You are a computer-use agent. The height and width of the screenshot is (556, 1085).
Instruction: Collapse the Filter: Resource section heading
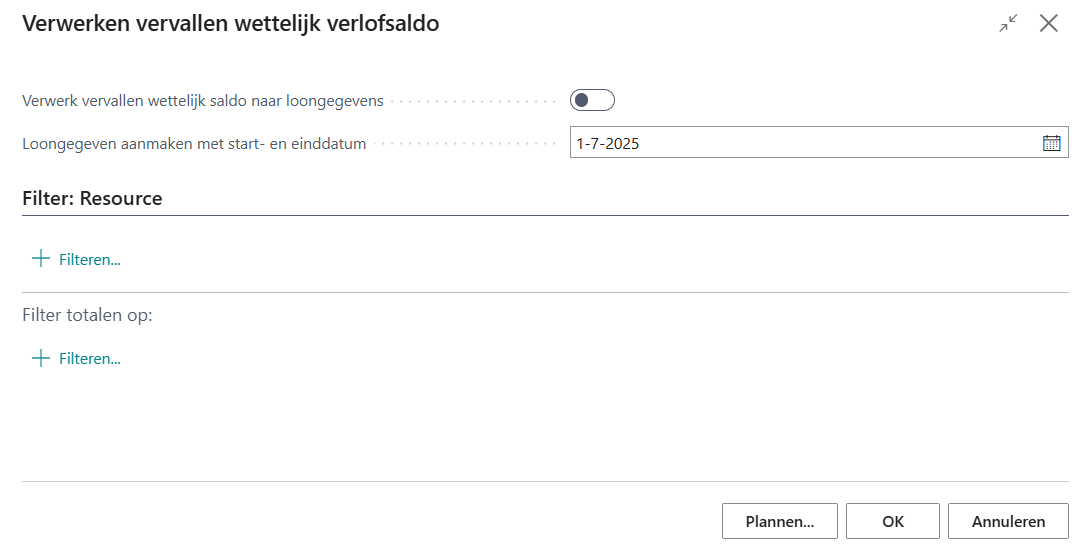pos(92,198)
